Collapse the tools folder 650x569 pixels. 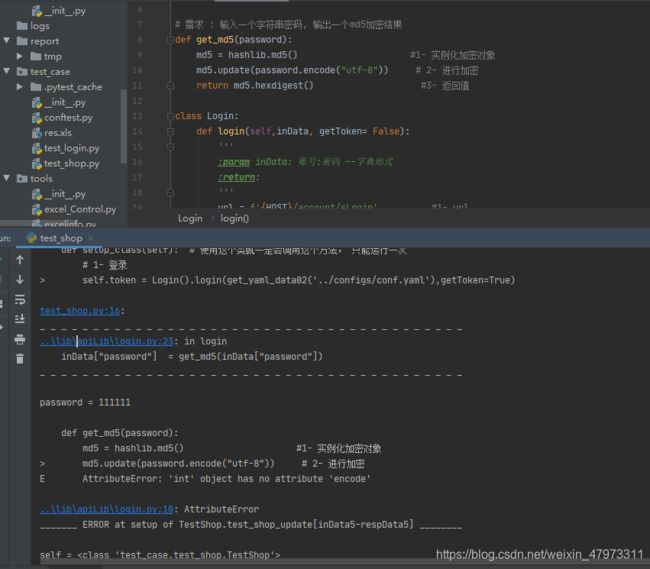click(x=7, y=178)
